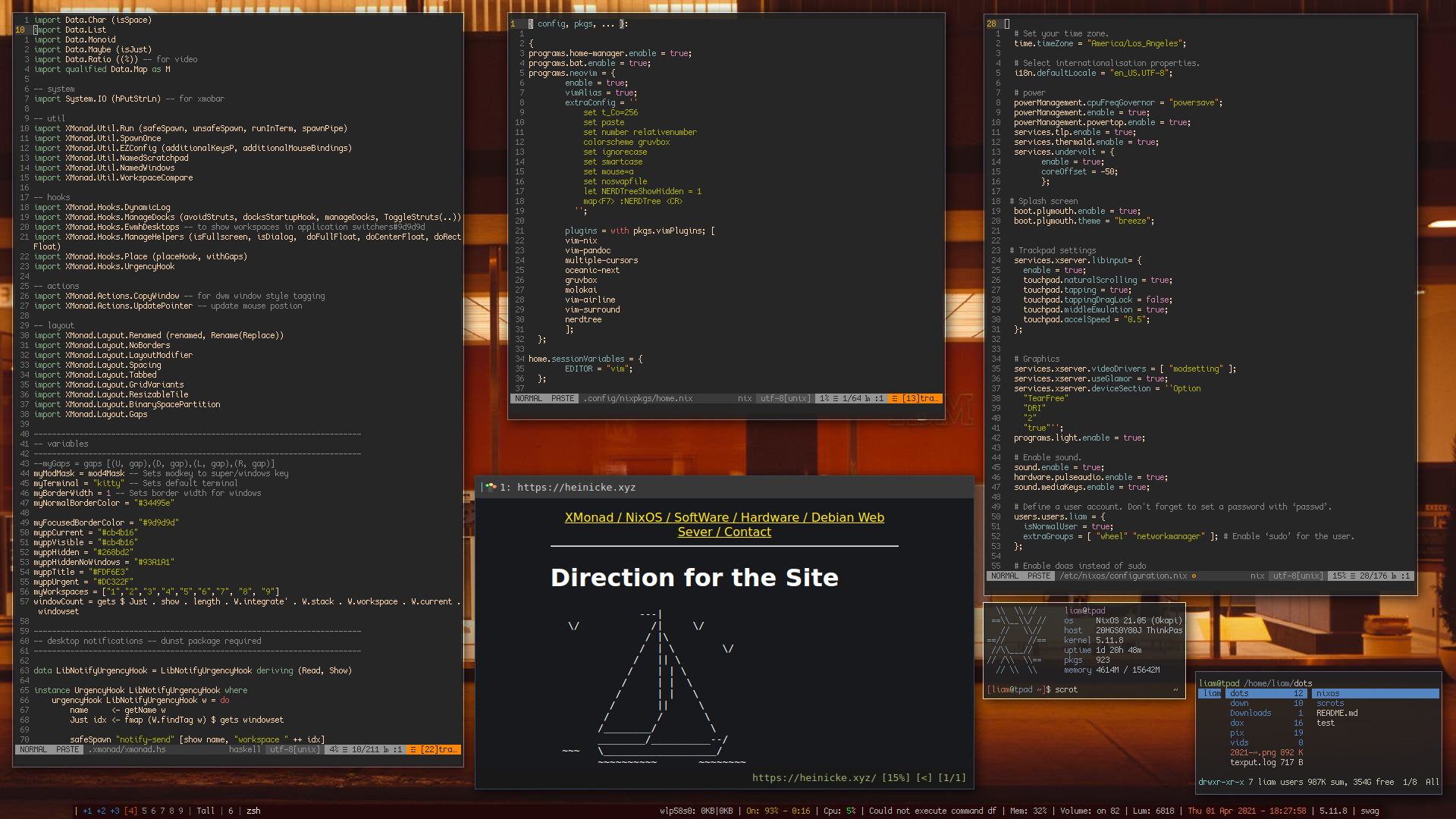
Task: Select the qutebrowser tab titled https://heinicke.xyz
Action: click(576, 488)
